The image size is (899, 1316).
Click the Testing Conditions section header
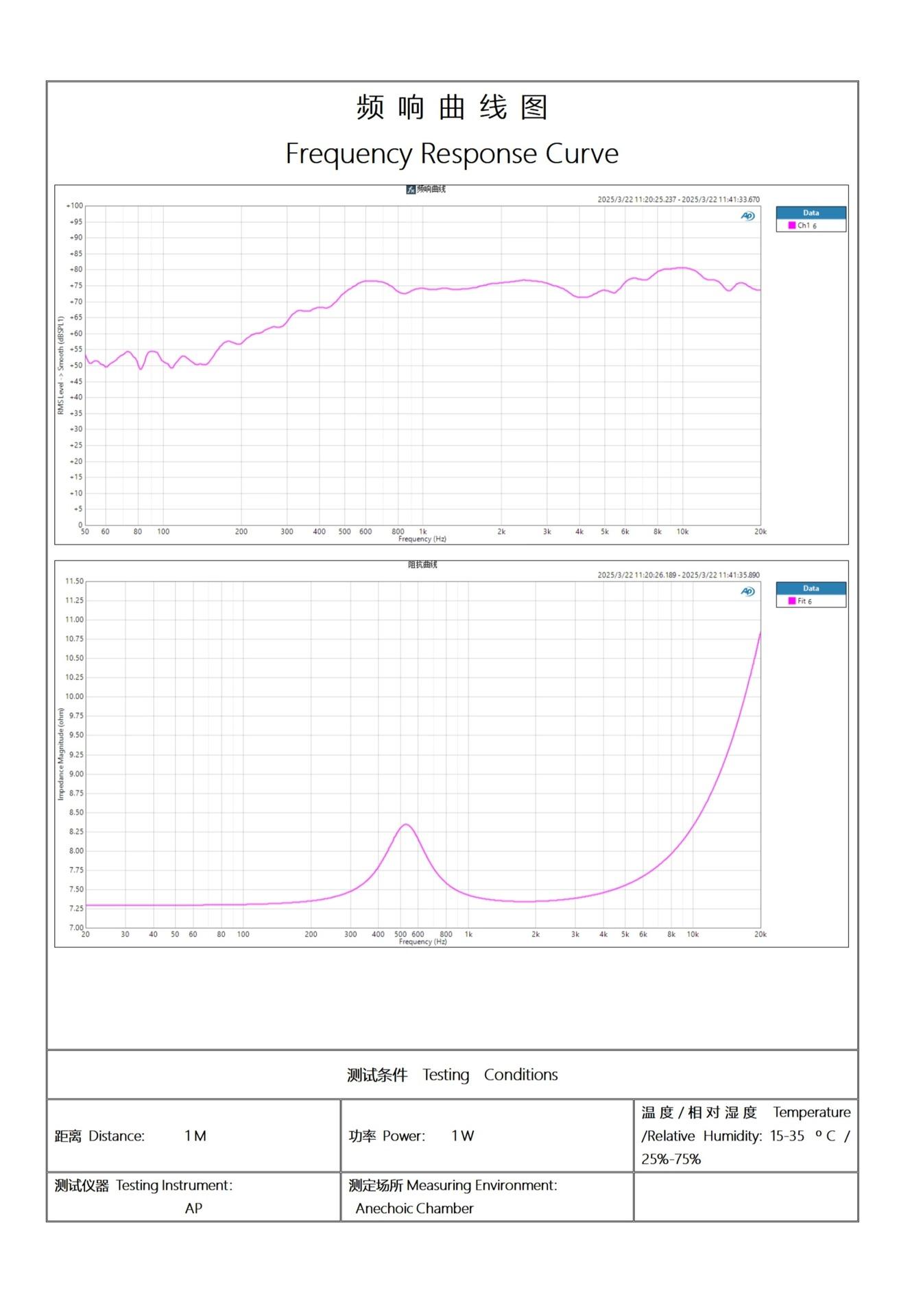pyautogui.click(x=452, y=1075)
